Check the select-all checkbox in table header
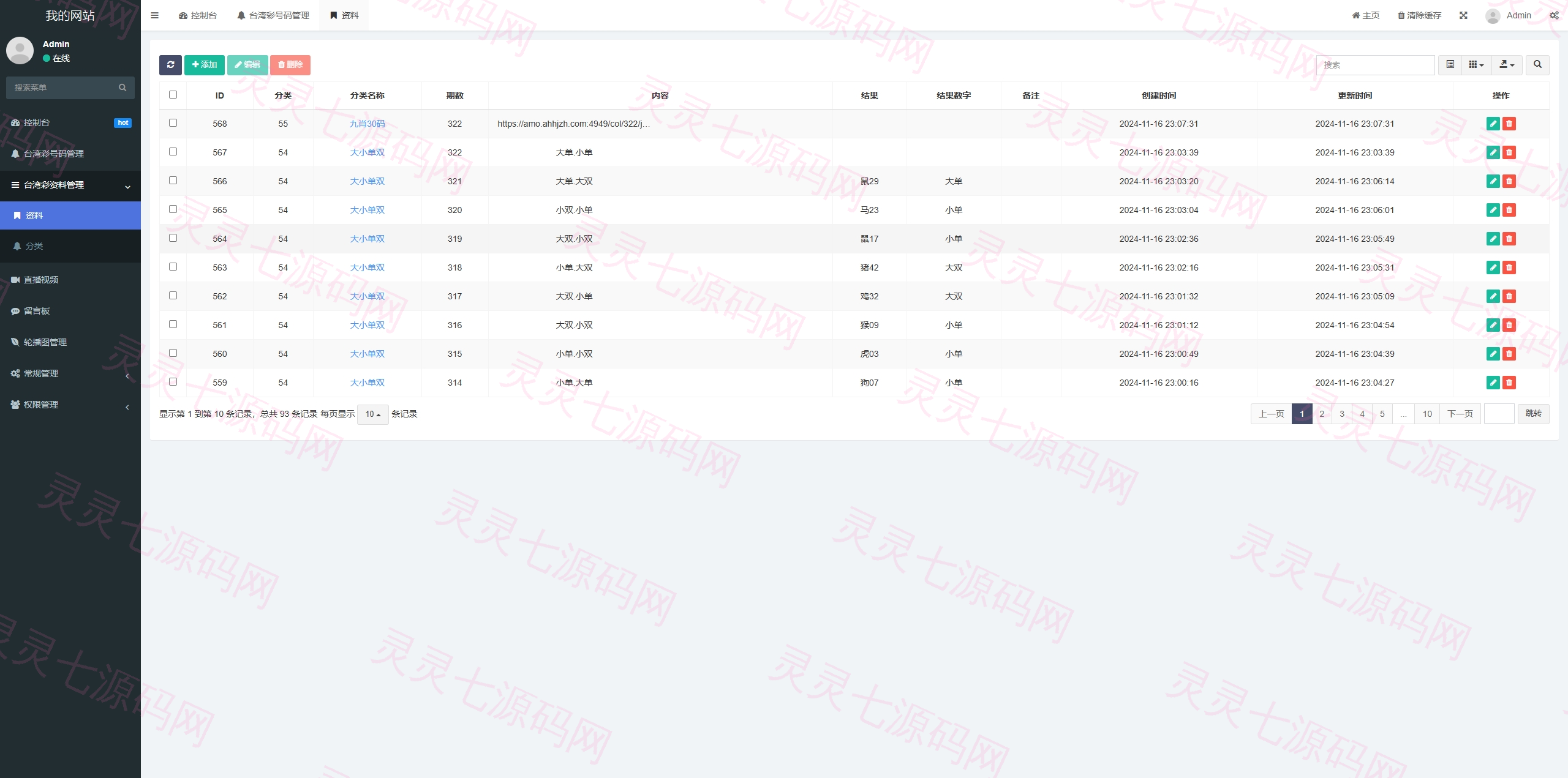This screenshot has width=1568, height=778. (x=173, y=95)
